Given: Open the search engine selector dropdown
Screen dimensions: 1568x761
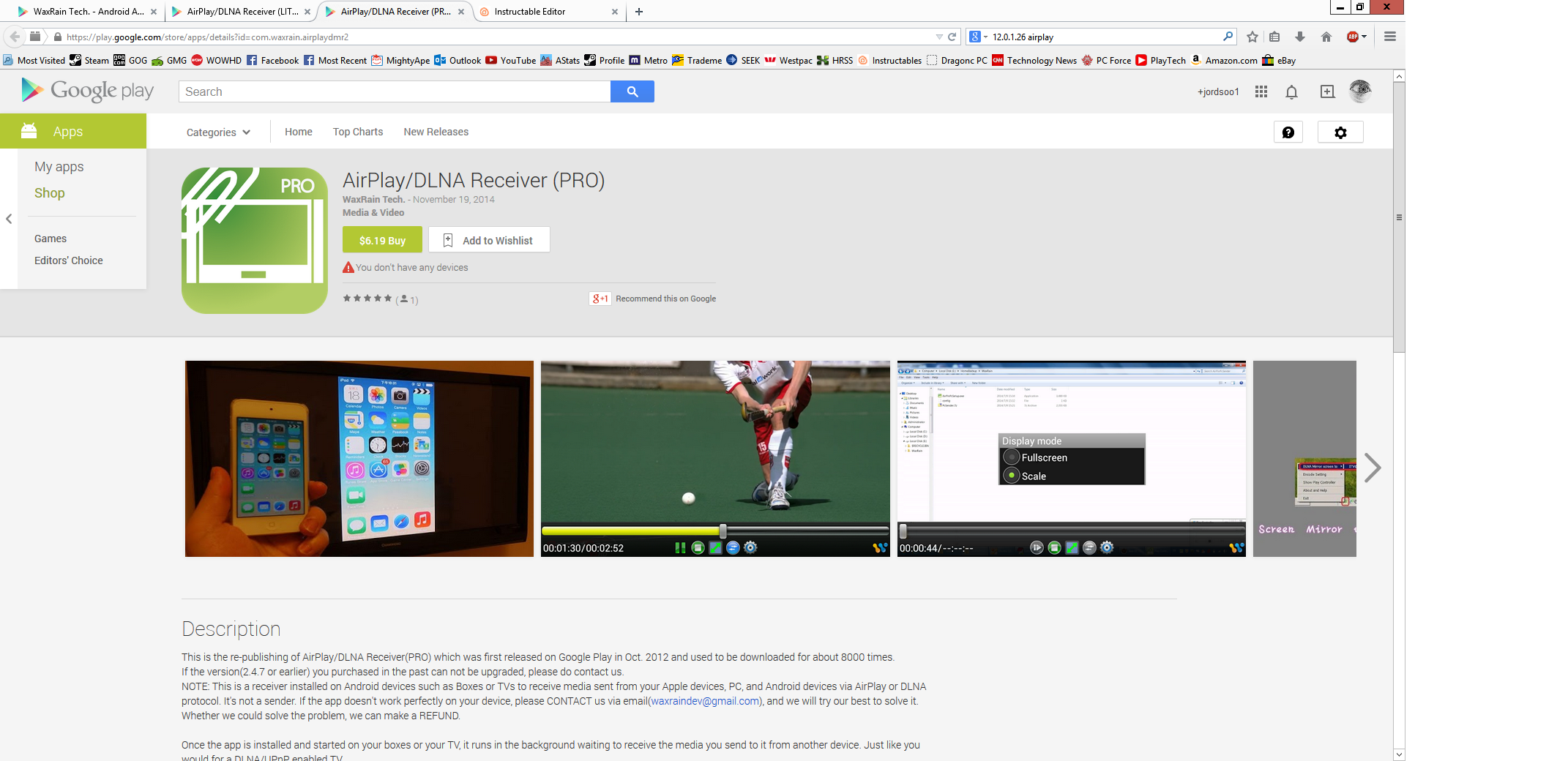Looking at the screenshot, I should (x=979, y=37).
